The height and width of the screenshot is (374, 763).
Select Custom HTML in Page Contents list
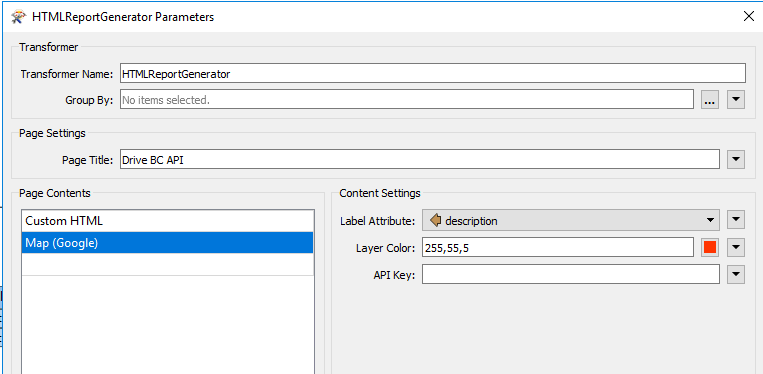click(167, 221)
